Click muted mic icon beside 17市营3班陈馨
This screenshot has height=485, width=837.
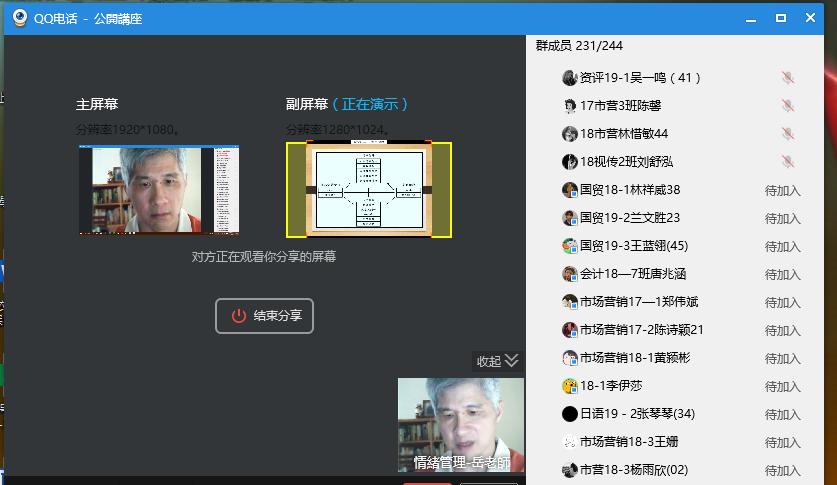pyautogui.click(x=788, y=106)
